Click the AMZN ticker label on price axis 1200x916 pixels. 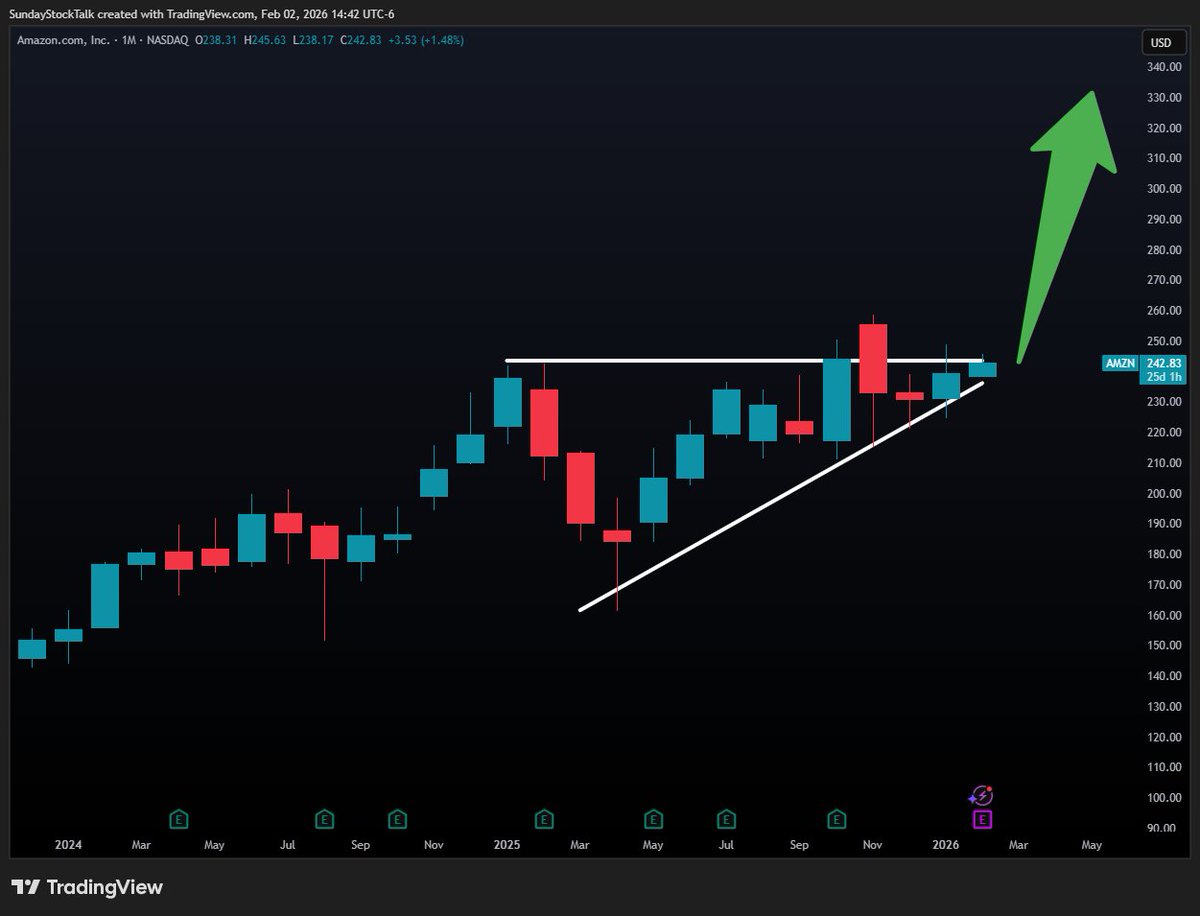[x=1119, y=363]
